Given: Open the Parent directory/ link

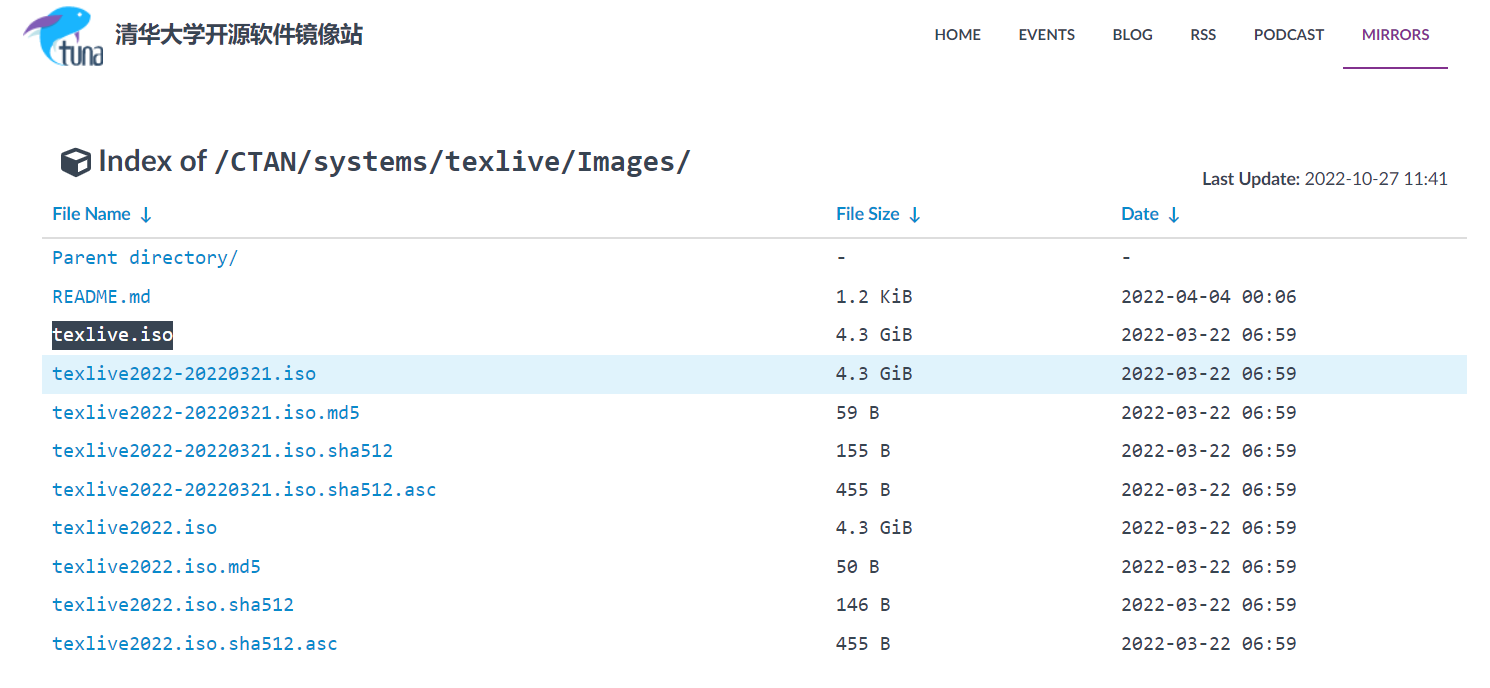Looking at the screenshot, I should [x=145, y=258].
